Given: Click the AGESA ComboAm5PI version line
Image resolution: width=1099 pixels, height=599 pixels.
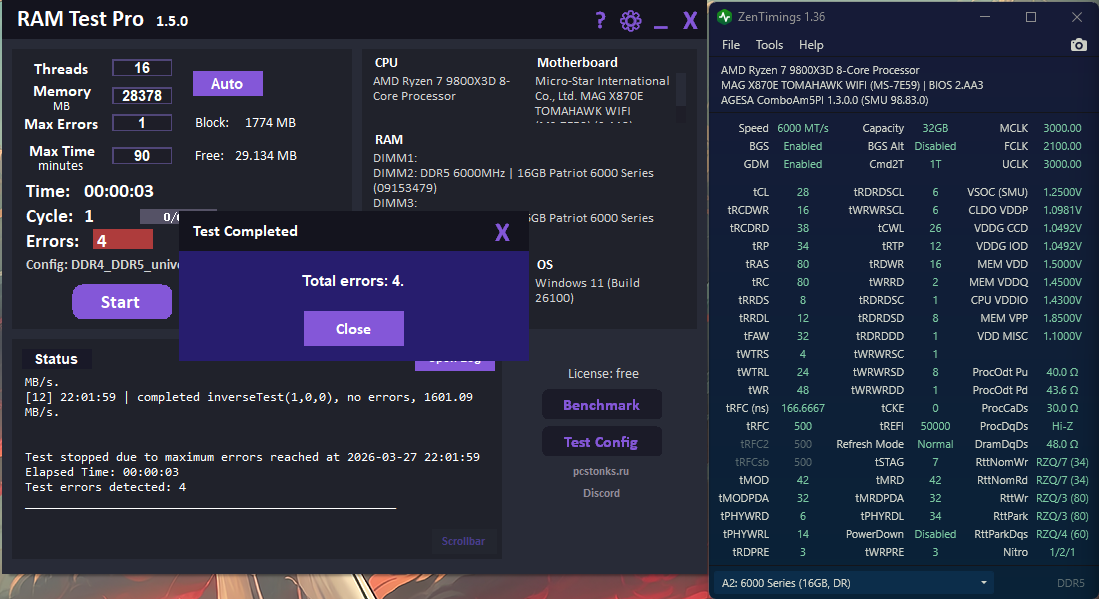Looking at the screenshot, I should coord(824,100).
